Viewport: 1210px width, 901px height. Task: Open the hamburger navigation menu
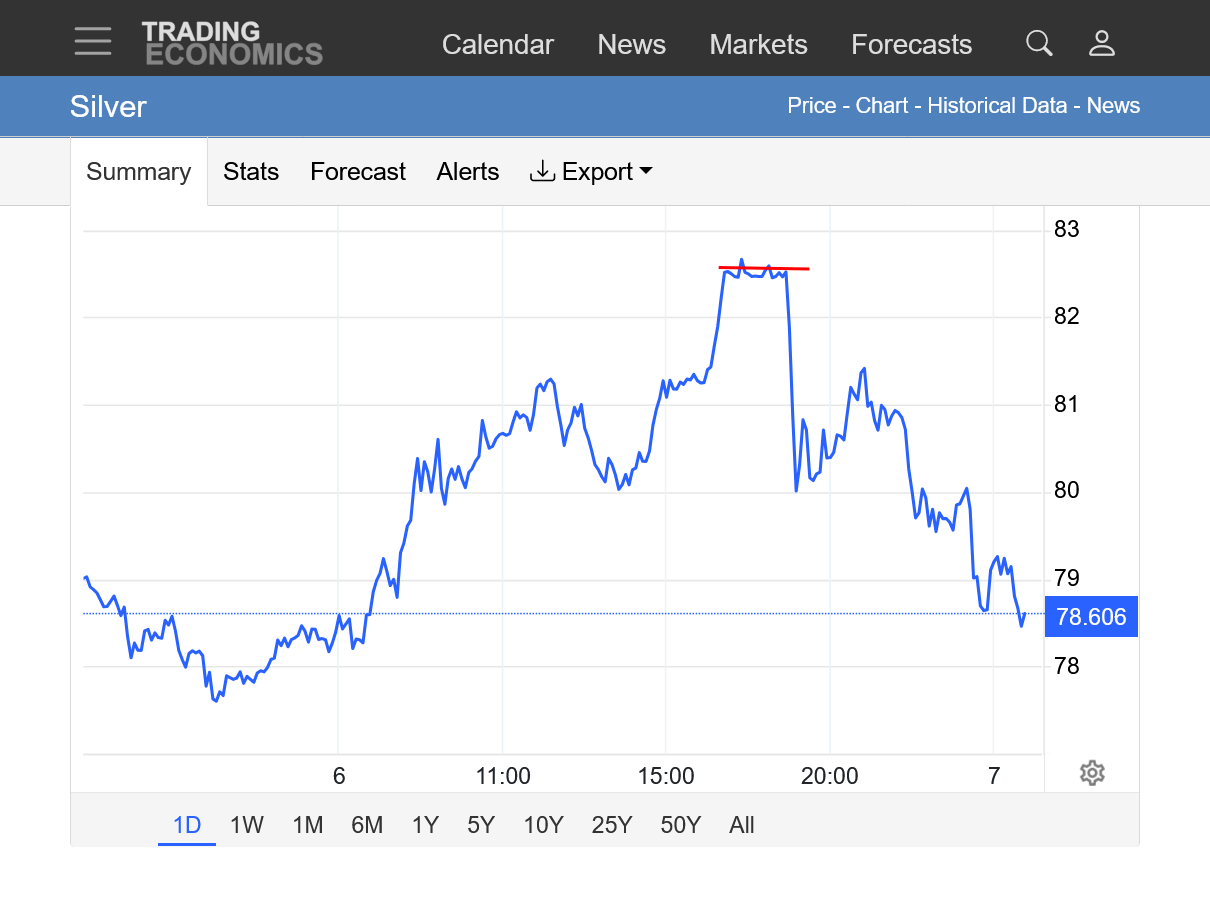(x=93, y=41)
